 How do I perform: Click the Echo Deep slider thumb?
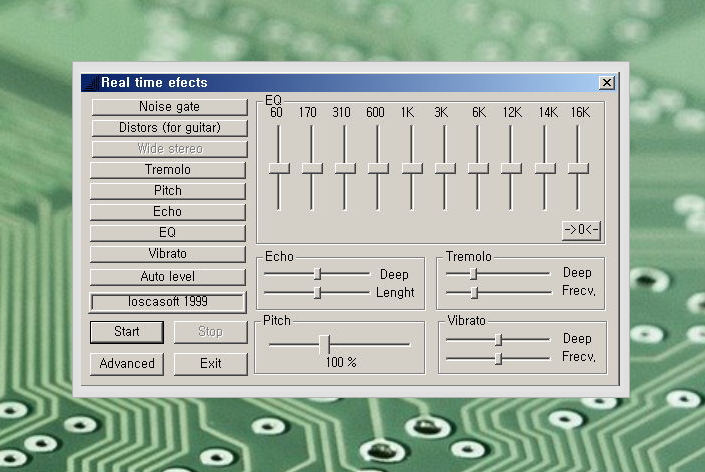click(317, 273)
